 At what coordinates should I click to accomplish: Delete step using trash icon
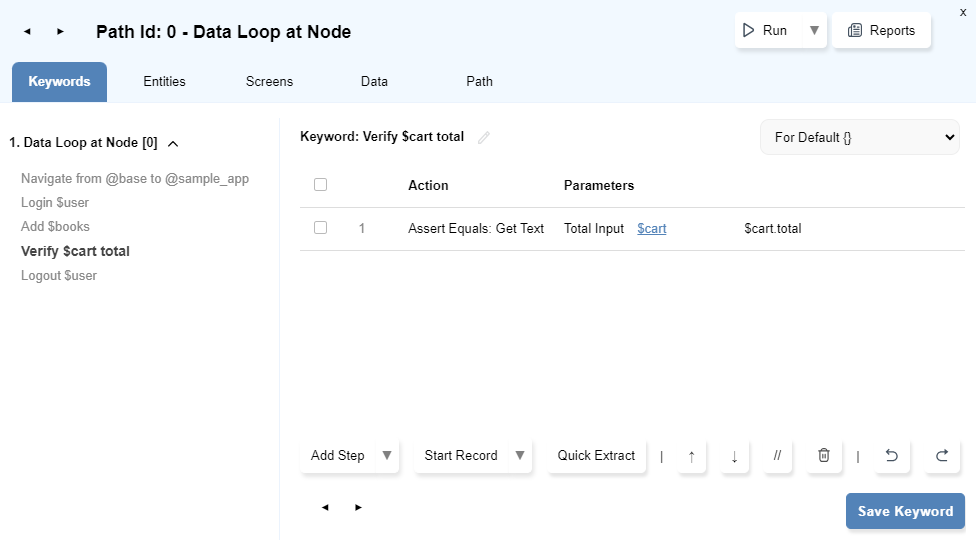pos(823,456)
